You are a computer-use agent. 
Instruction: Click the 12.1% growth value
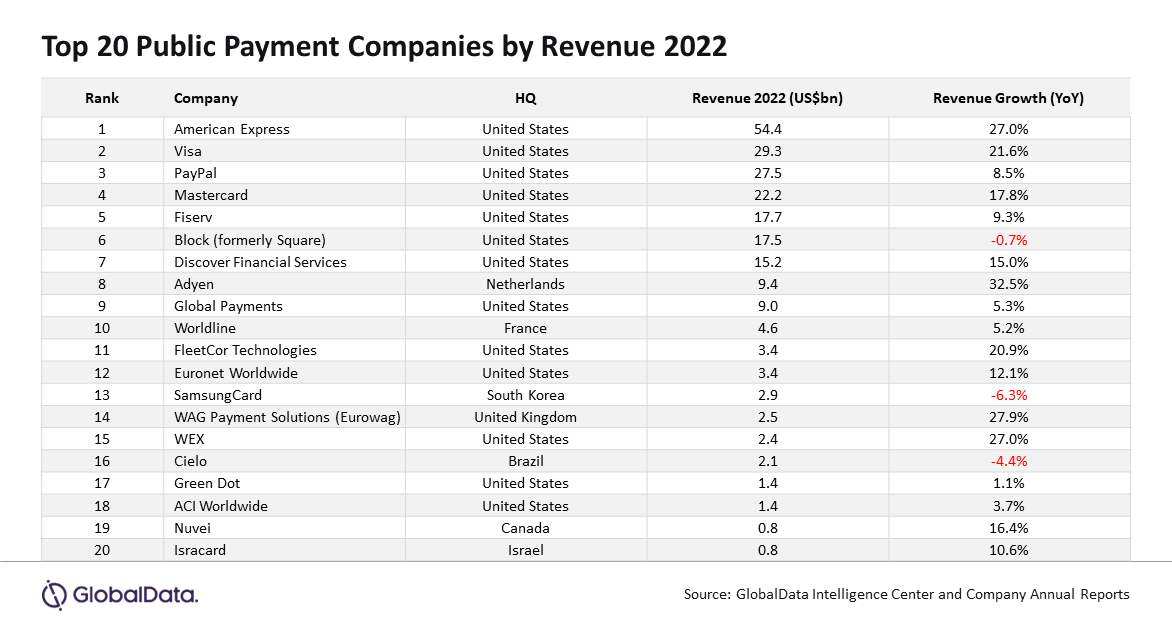tap(1009, 373)
